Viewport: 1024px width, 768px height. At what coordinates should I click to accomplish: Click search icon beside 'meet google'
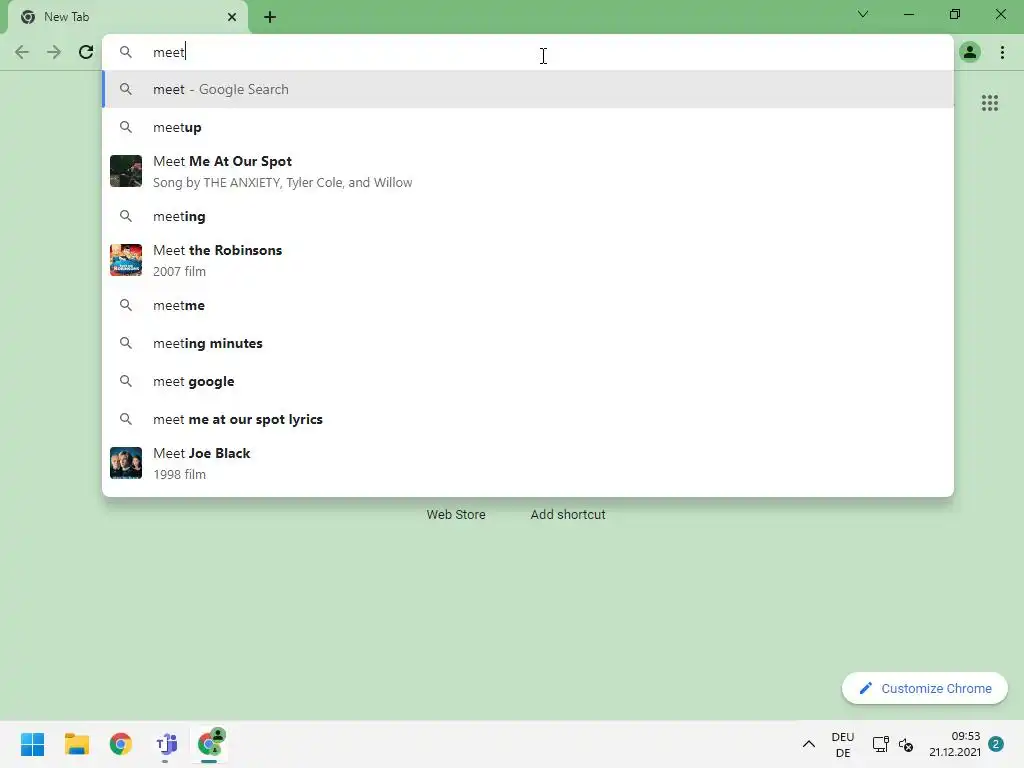(x=126, y=381)
